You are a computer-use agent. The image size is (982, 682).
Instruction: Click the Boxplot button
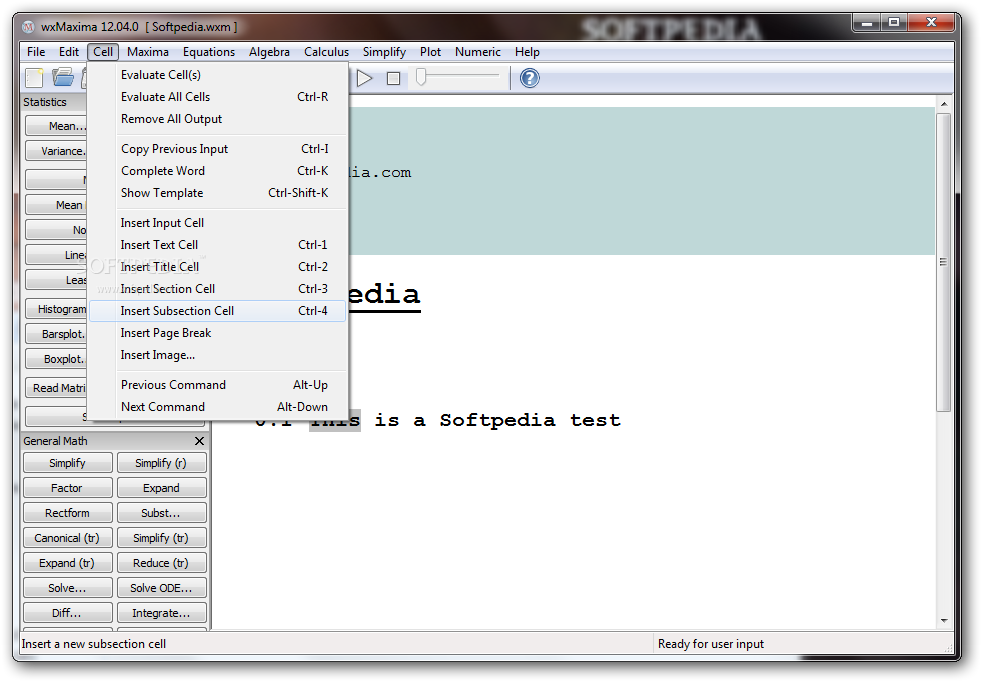(x=56, y=359)
